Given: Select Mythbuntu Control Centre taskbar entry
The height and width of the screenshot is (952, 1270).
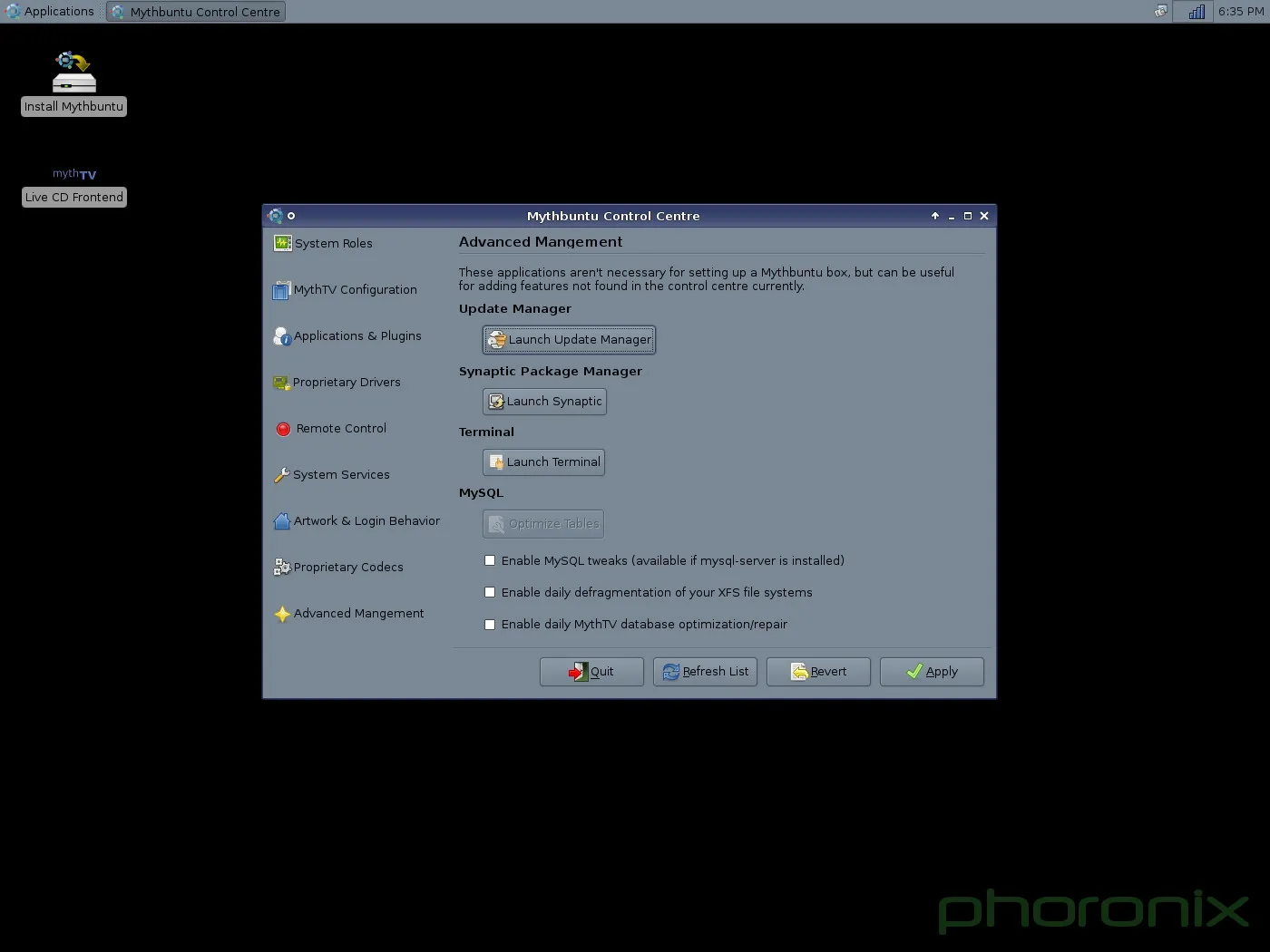Looking at the screenshot, I should click(x=196, y=12).
